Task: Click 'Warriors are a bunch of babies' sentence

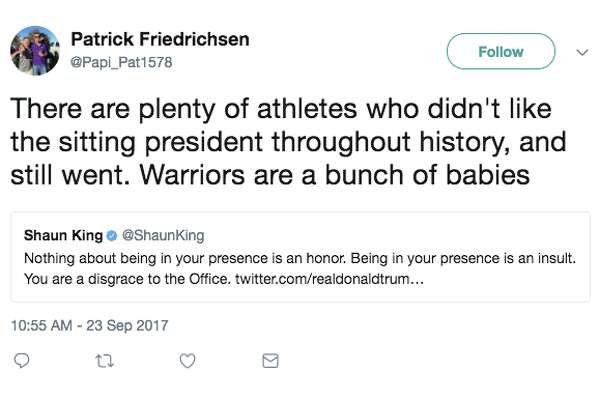Action: coord(334,175)
